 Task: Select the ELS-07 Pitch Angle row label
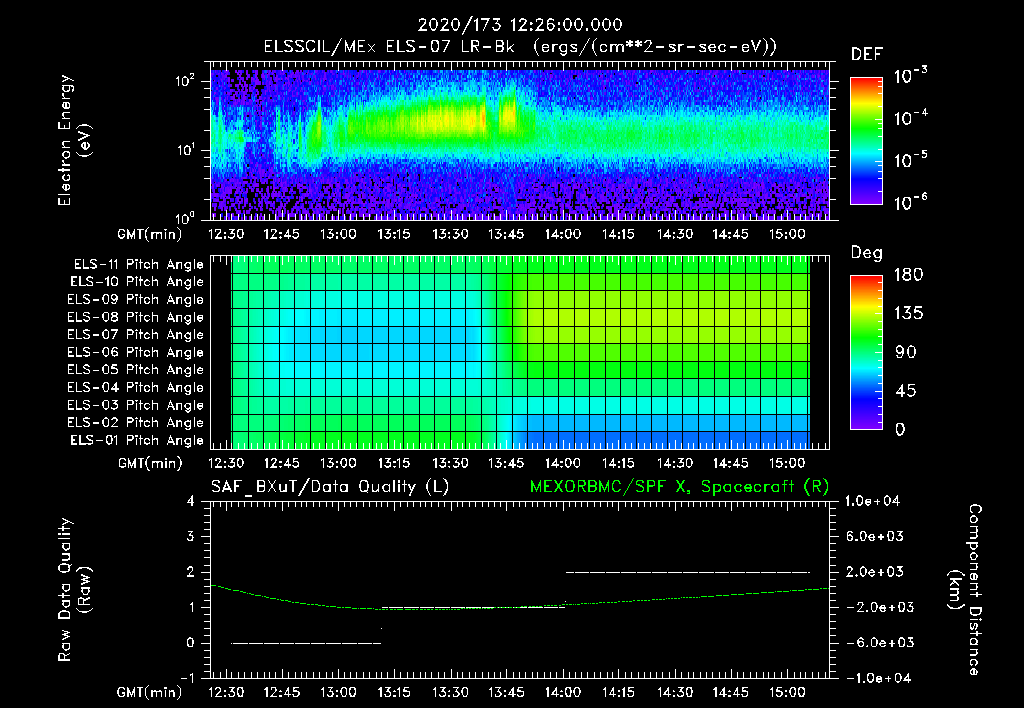(x=136, y=334)
